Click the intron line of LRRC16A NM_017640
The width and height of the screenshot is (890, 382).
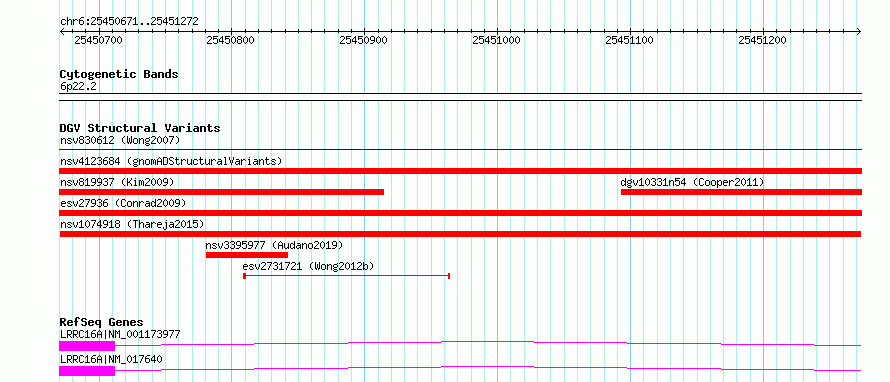tap(488, 368)
